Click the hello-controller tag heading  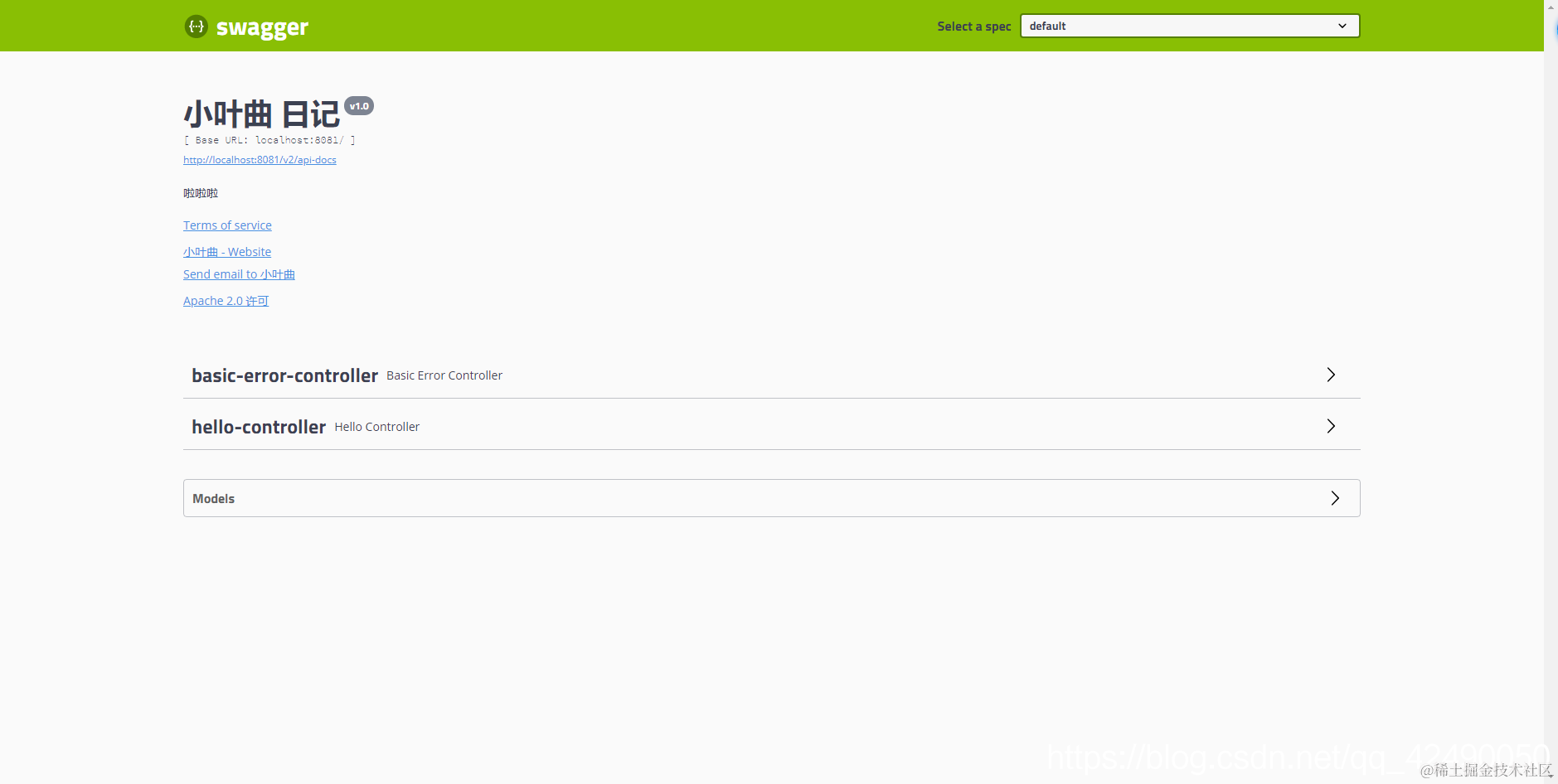[259, 427]
